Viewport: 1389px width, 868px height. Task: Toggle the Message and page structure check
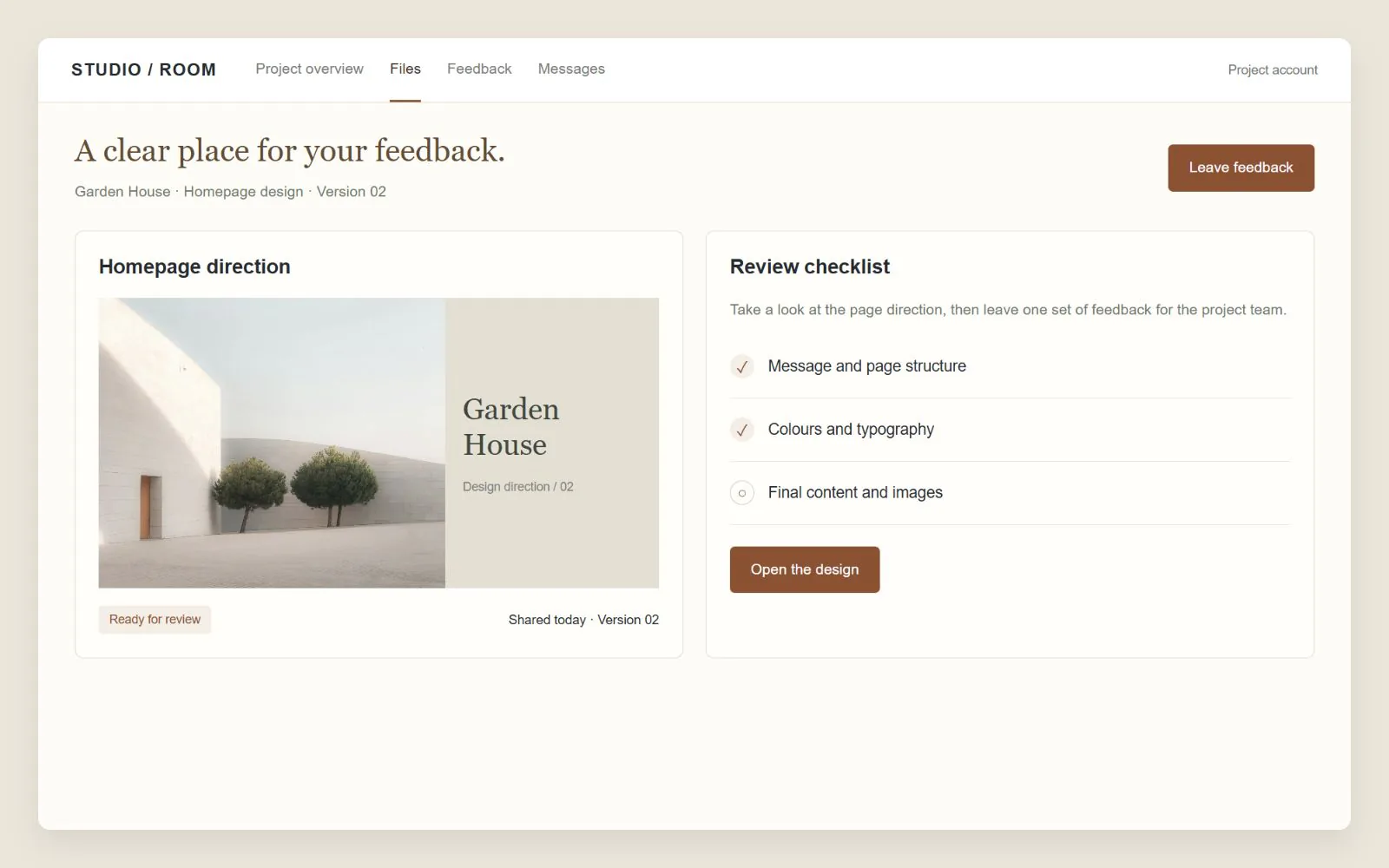[x=741, y=366]
